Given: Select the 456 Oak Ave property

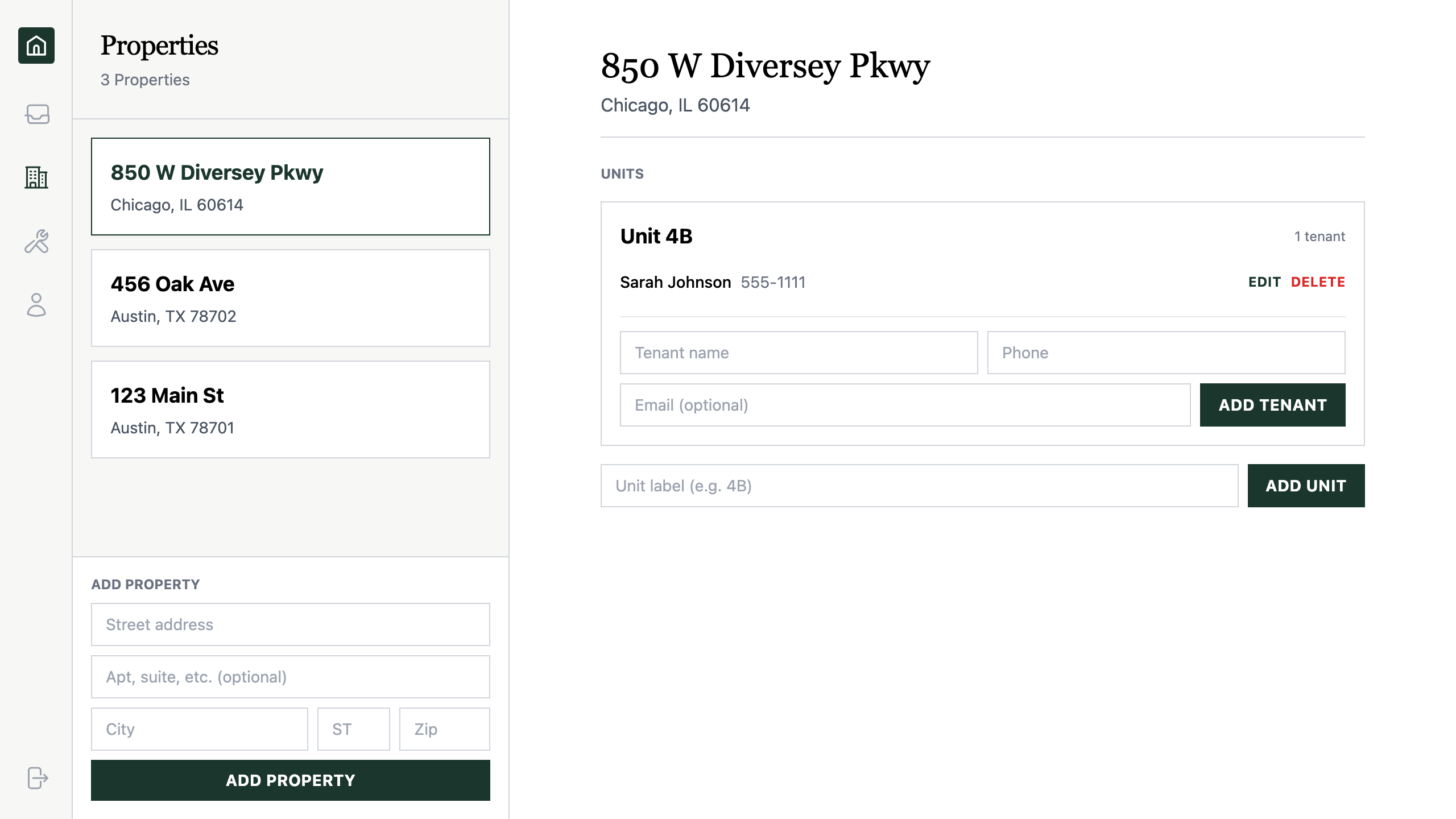Looking at the screenshot, I should (x=290, y=297).
